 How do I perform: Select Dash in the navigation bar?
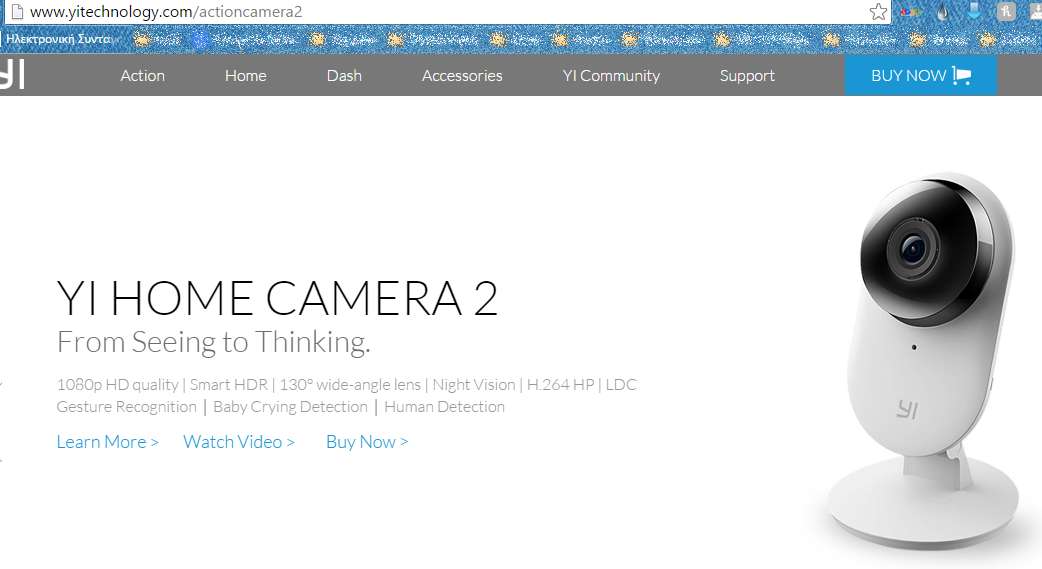tap(344, 76)
